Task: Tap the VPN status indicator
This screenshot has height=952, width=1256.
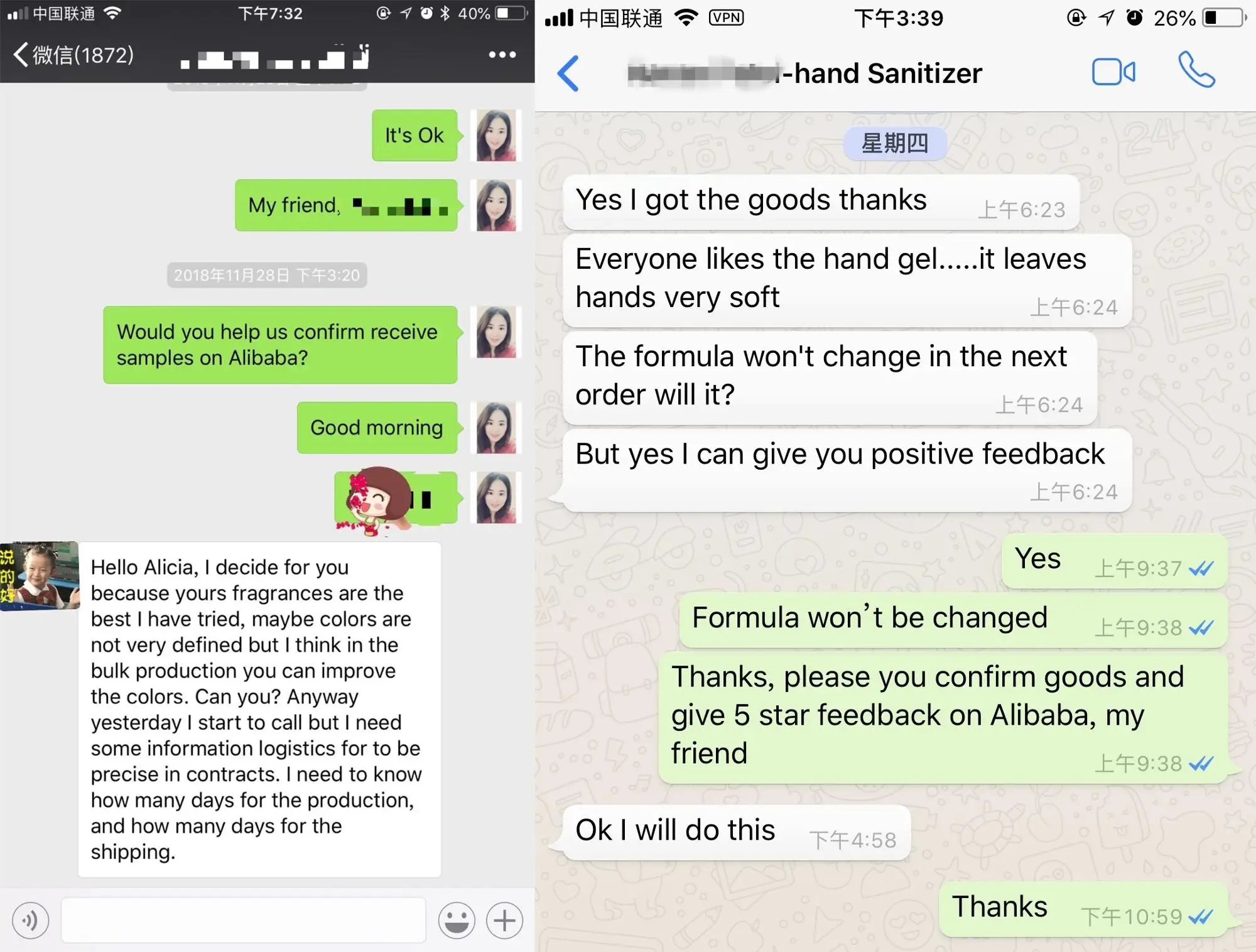Action: point(726,18)
